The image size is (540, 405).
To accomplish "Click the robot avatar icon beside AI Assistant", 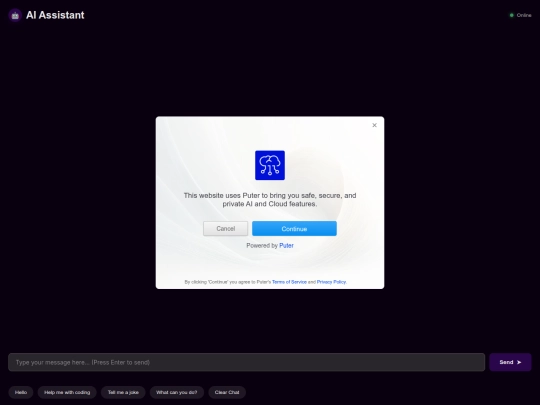I will click(x=15, y=15).
